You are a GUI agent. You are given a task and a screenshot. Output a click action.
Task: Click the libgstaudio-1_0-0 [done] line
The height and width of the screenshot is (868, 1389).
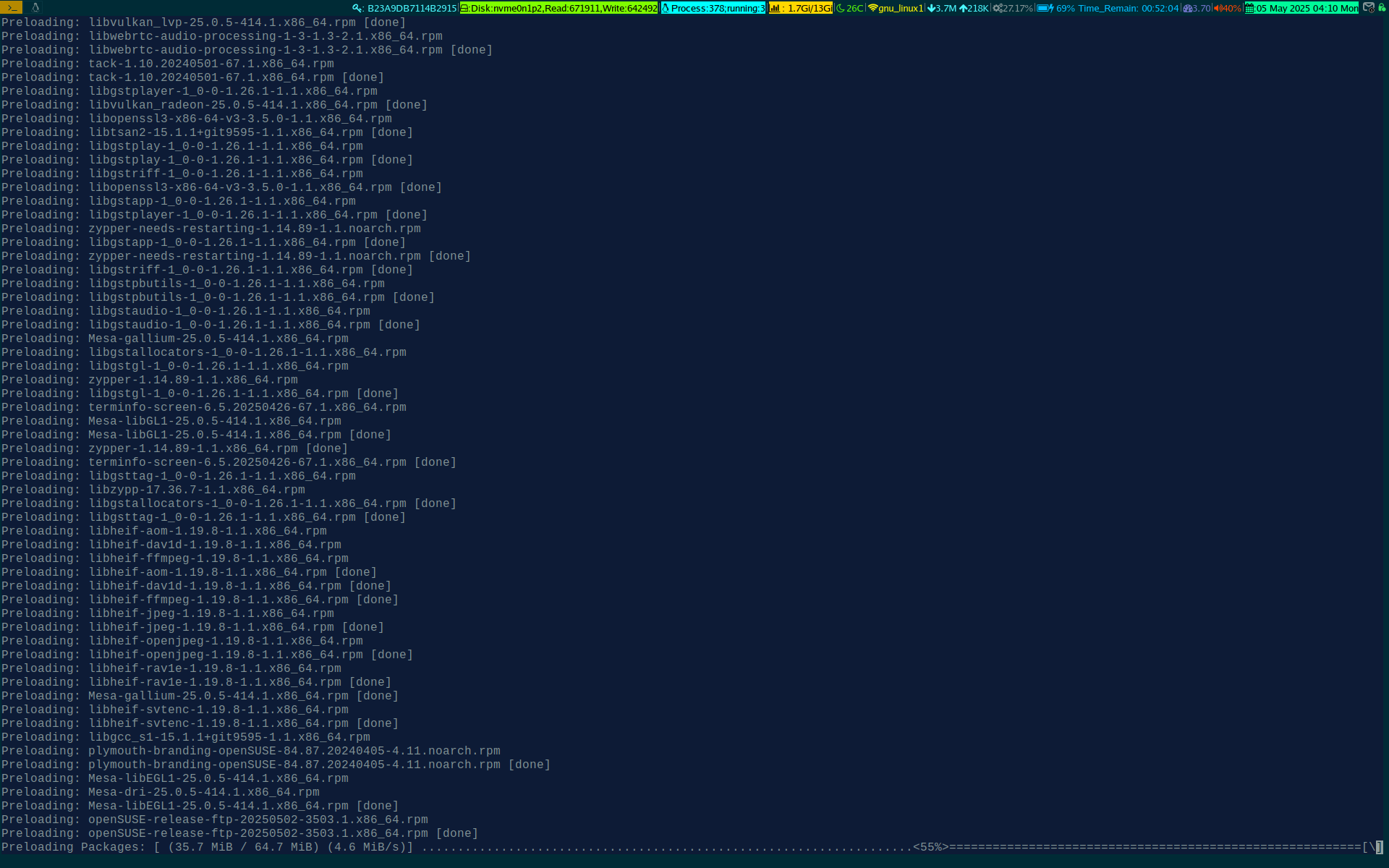click(211, 325)
